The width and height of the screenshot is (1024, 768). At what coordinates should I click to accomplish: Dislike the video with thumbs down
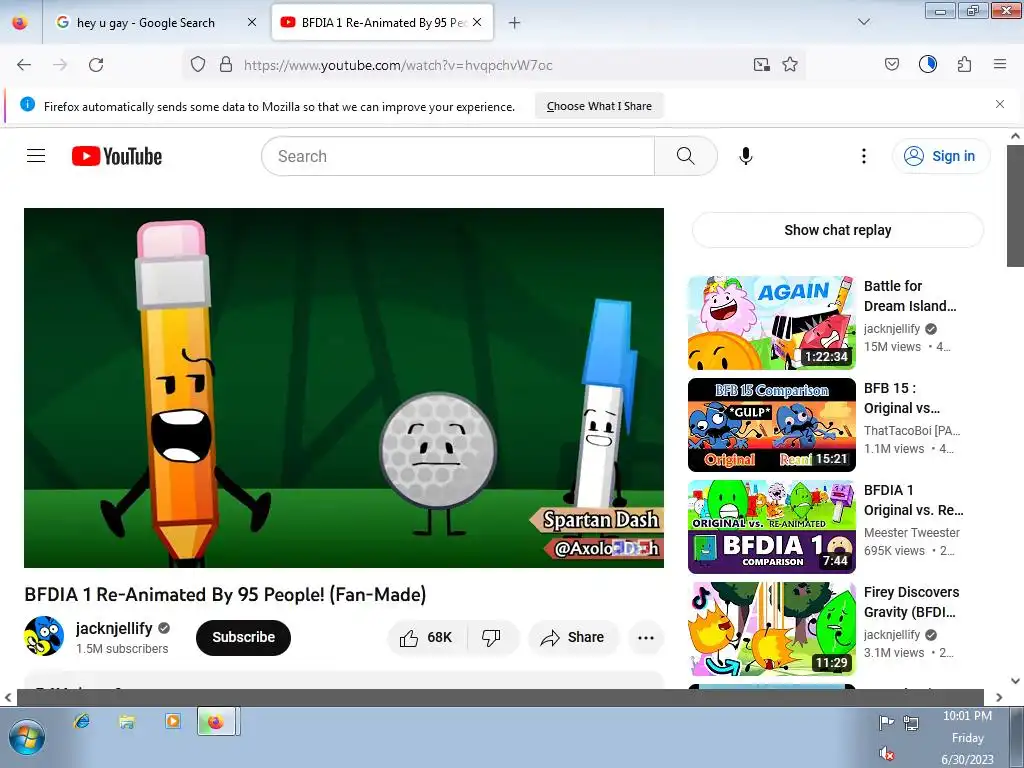491,637
